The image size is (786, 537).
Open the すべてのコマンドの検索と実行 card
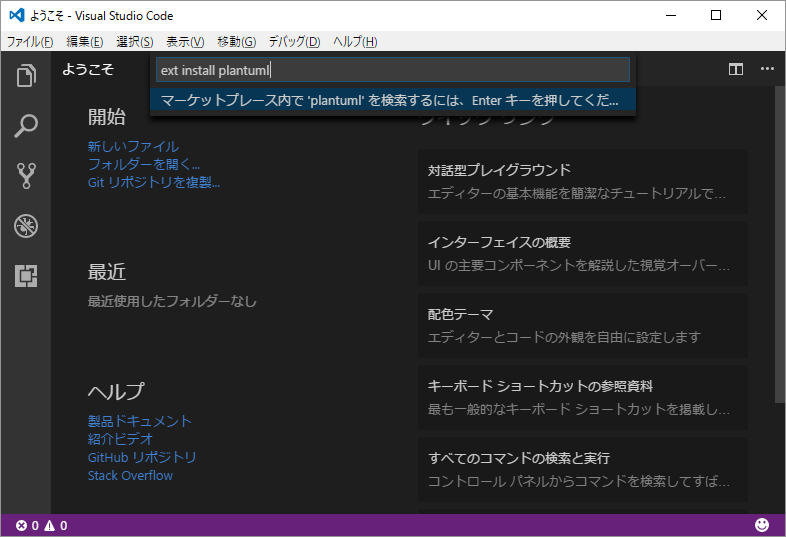coord(582,469)
